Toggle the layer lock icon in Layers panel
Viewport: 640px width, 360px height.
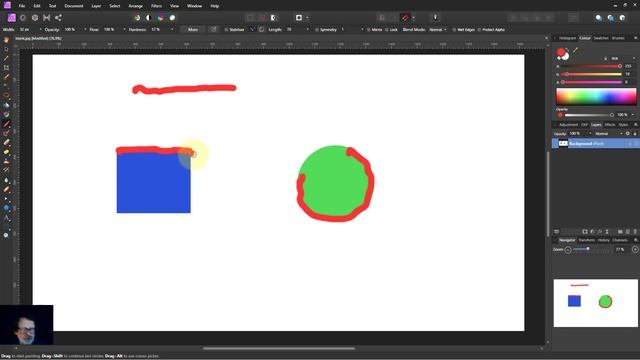pyautogui.click(x=635, y=133)
